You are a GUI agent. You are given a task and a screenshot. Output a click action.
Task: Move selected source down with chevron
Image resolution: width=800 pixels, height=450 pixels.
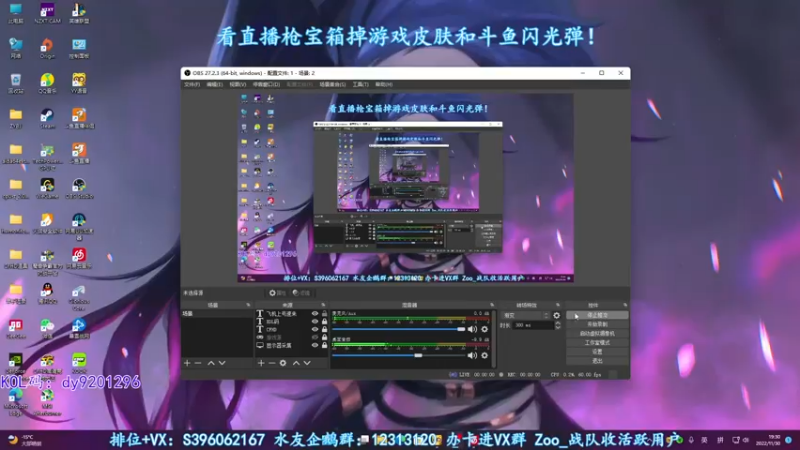pos(307,363)
